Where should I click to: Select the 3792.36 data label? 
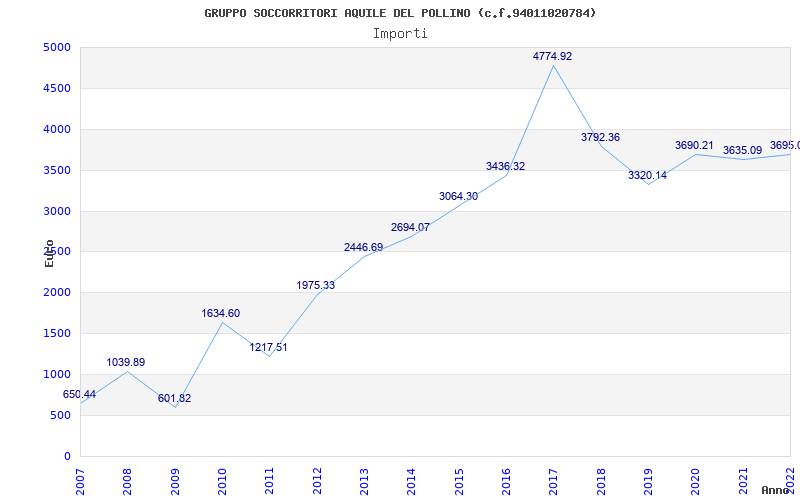[x=601, y=137]
